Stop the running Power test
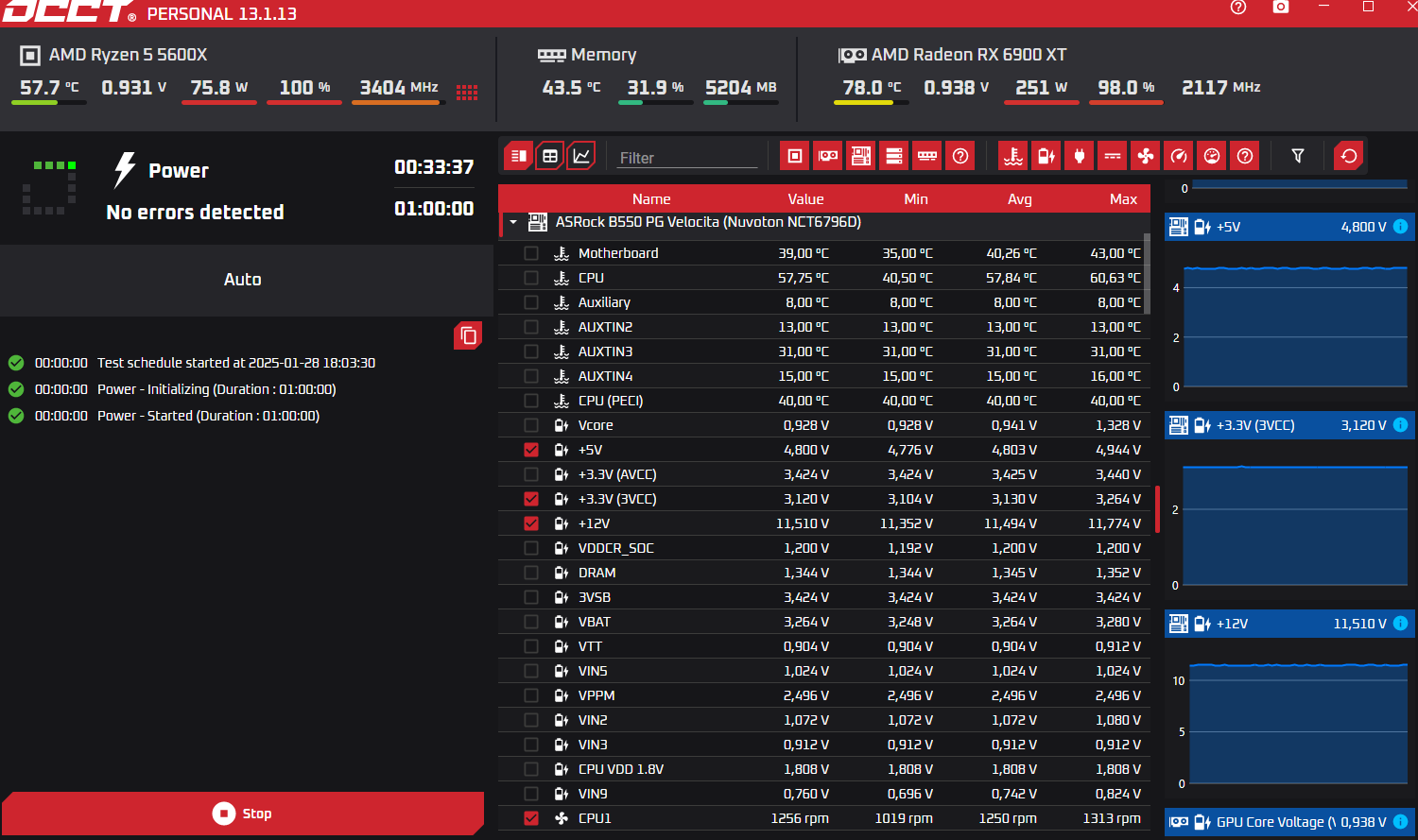The image size is (1418, 840). tap(243, 814)
